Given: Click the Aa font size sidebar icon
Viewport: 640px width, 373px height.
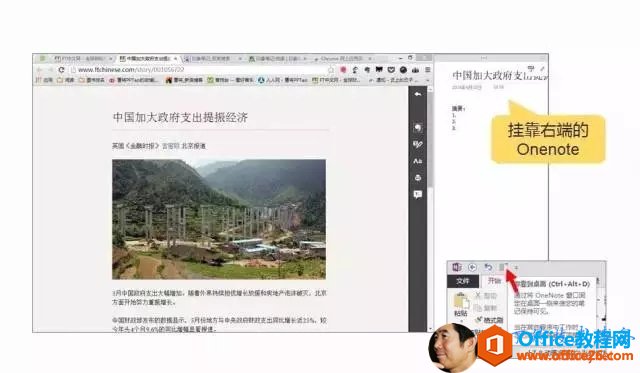Looking at the screenshot, I should coord(418,161).
